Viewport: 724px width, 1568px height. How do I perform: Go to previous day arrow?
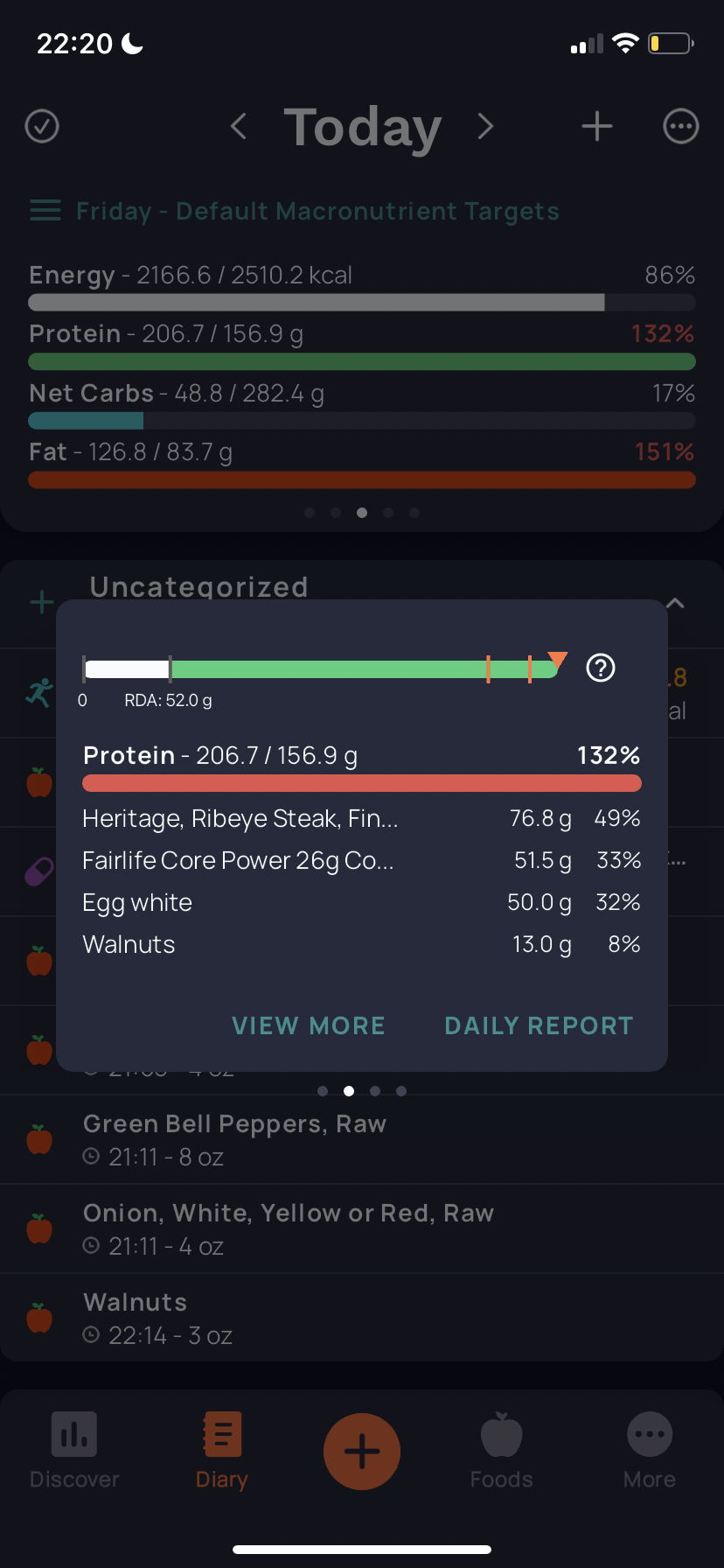tap(238, 126)
